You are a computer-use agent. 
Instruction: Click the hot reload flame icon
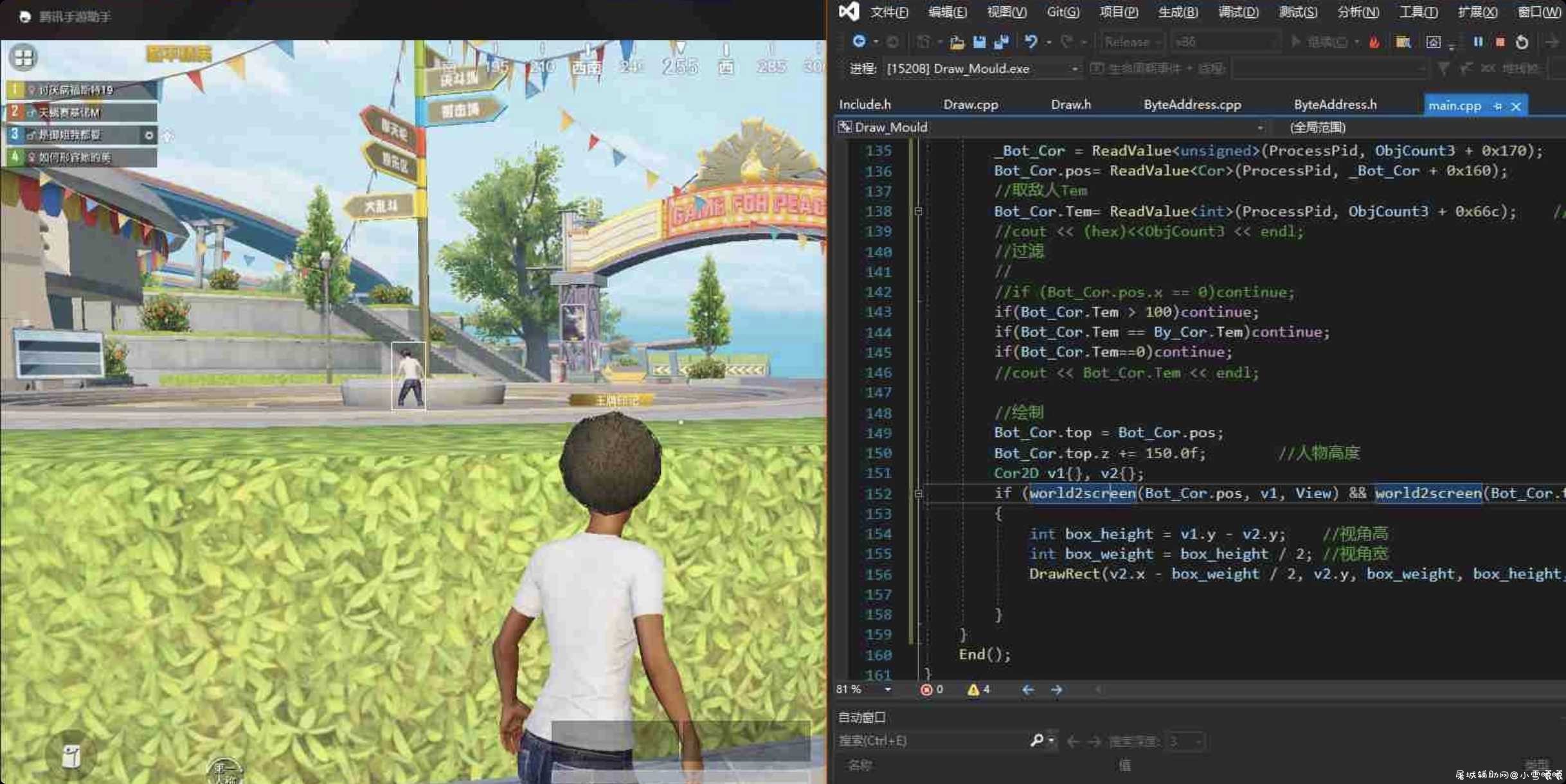pos(1374,42)
